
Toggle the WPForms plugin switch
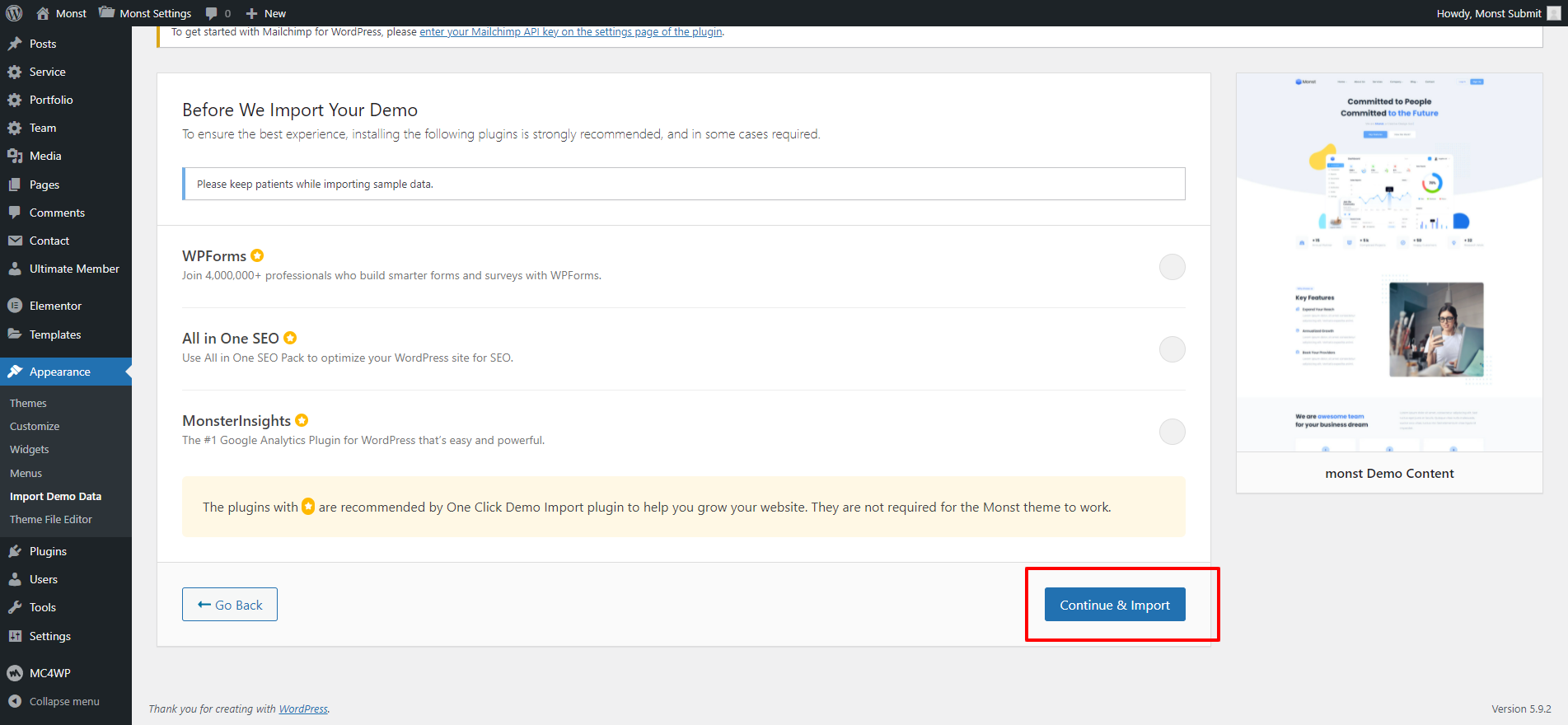pyautogui.click(x=1172, y=267)
